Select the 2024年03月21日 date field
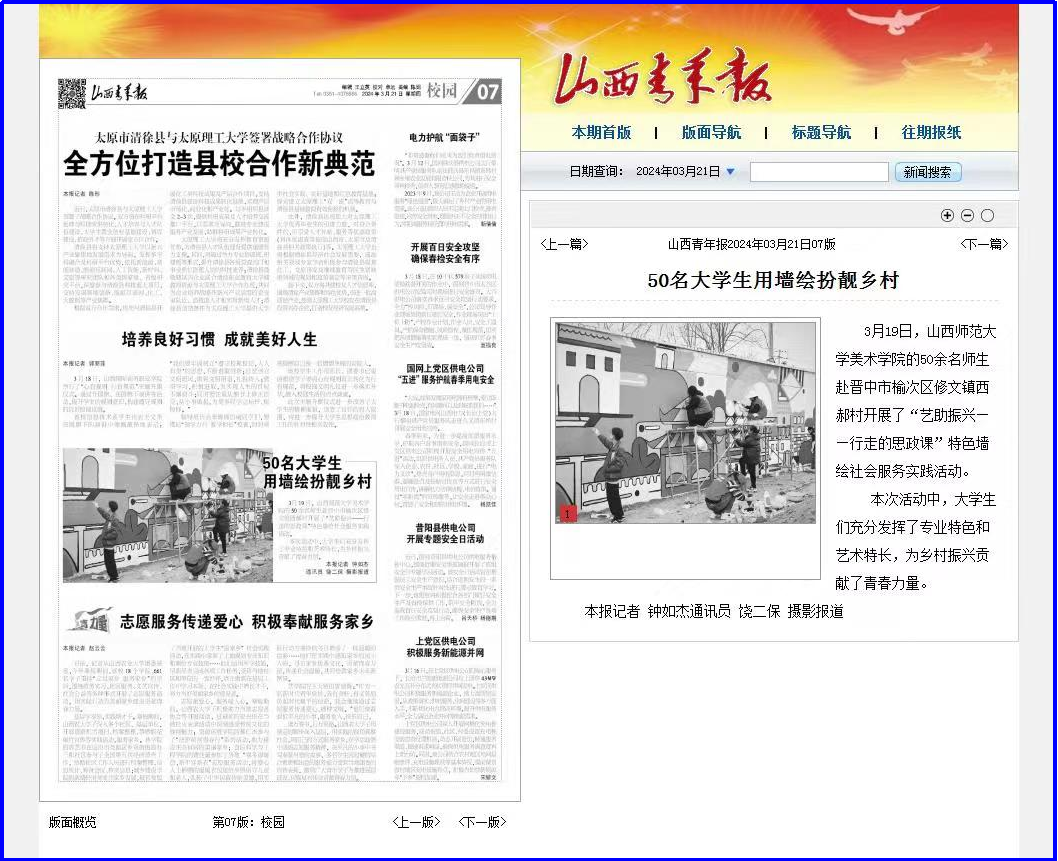1058x861 pixels. coord(677,172)
